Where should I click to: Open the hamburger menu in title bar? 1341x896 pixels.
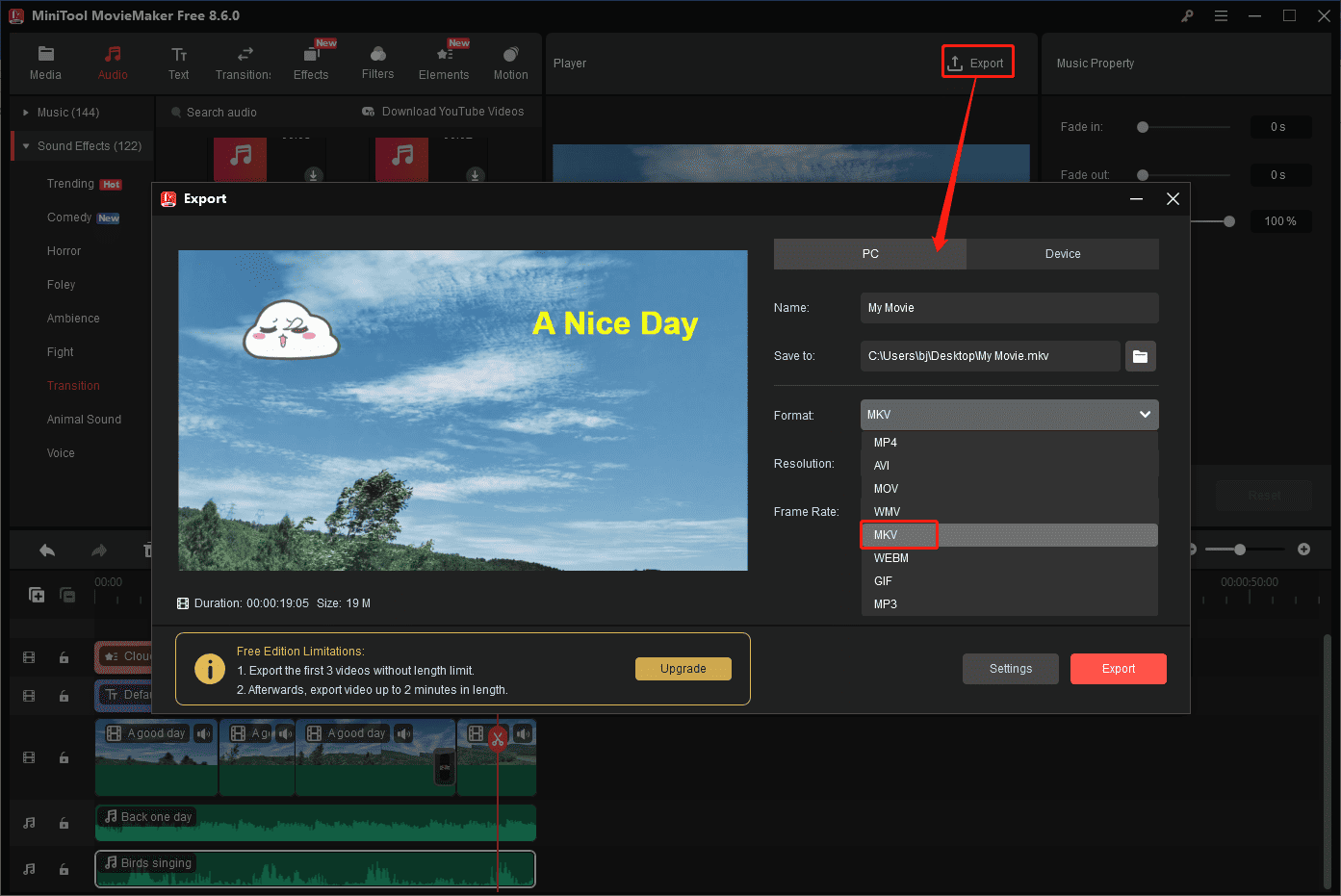1221,15
